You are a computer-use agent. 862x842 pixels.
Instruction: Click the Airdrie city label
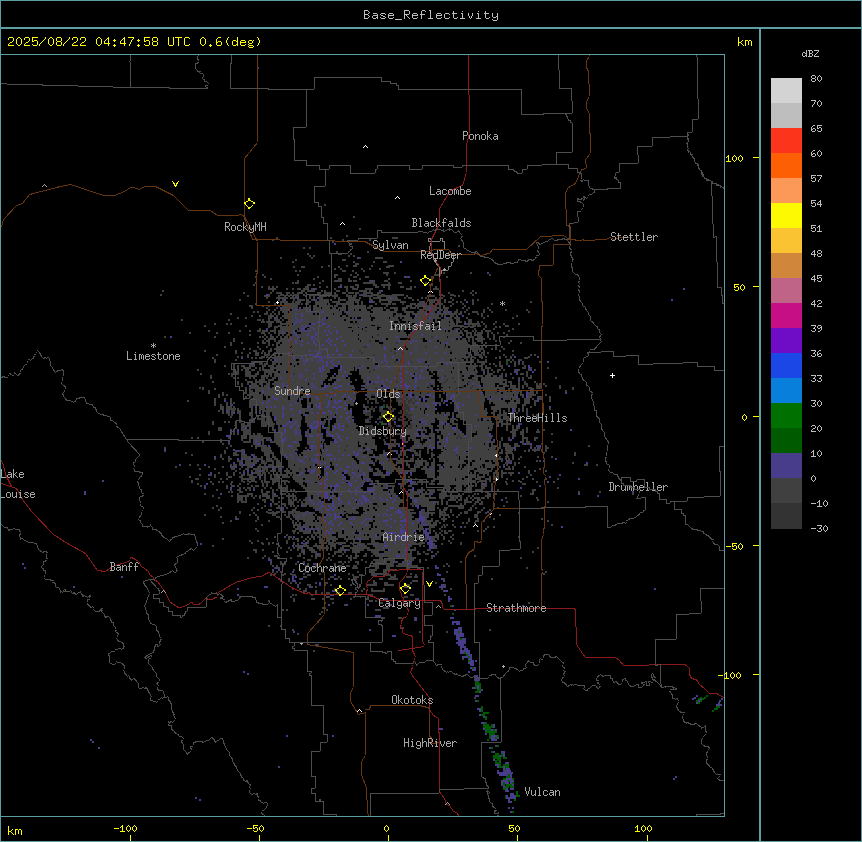[404, 537]
